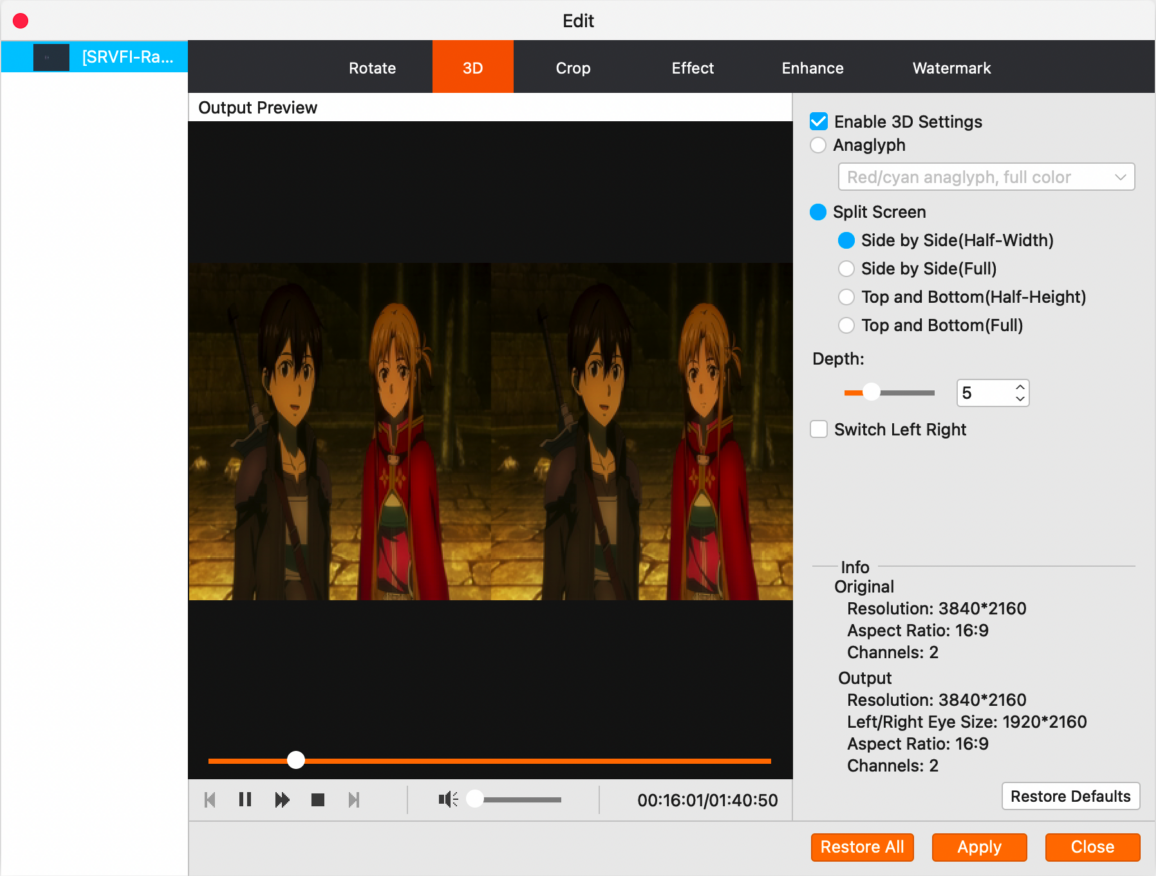This screenshot has width=1156, height=876.
Task: Mute the preview audio speaker icon
Action: (x=448, y=799)
